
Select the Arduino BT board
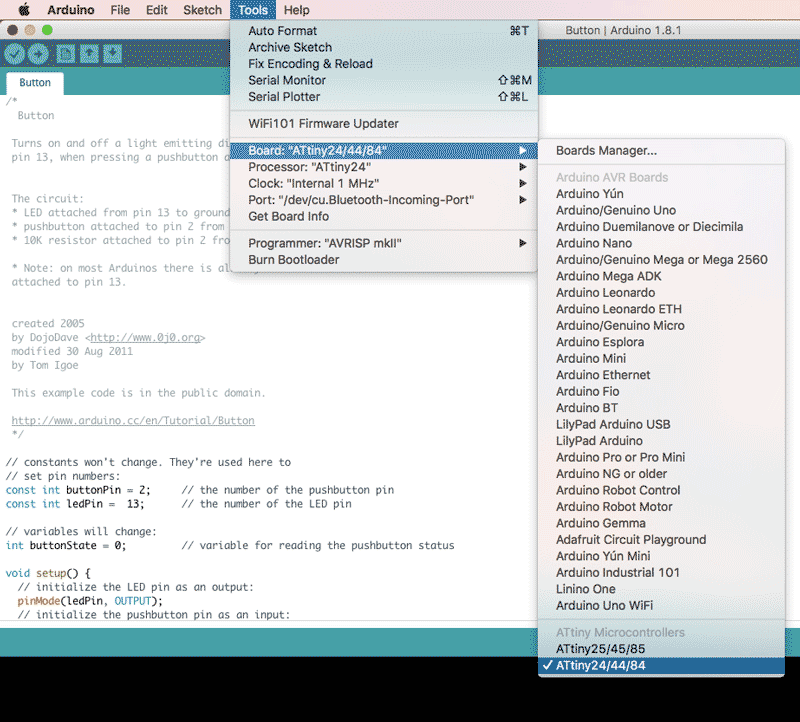point(661,408)
